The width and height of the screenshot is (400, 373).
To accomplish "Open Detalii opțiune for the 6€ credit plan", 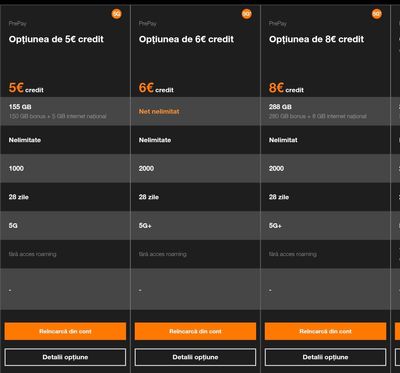I will [x=195, y=357].
